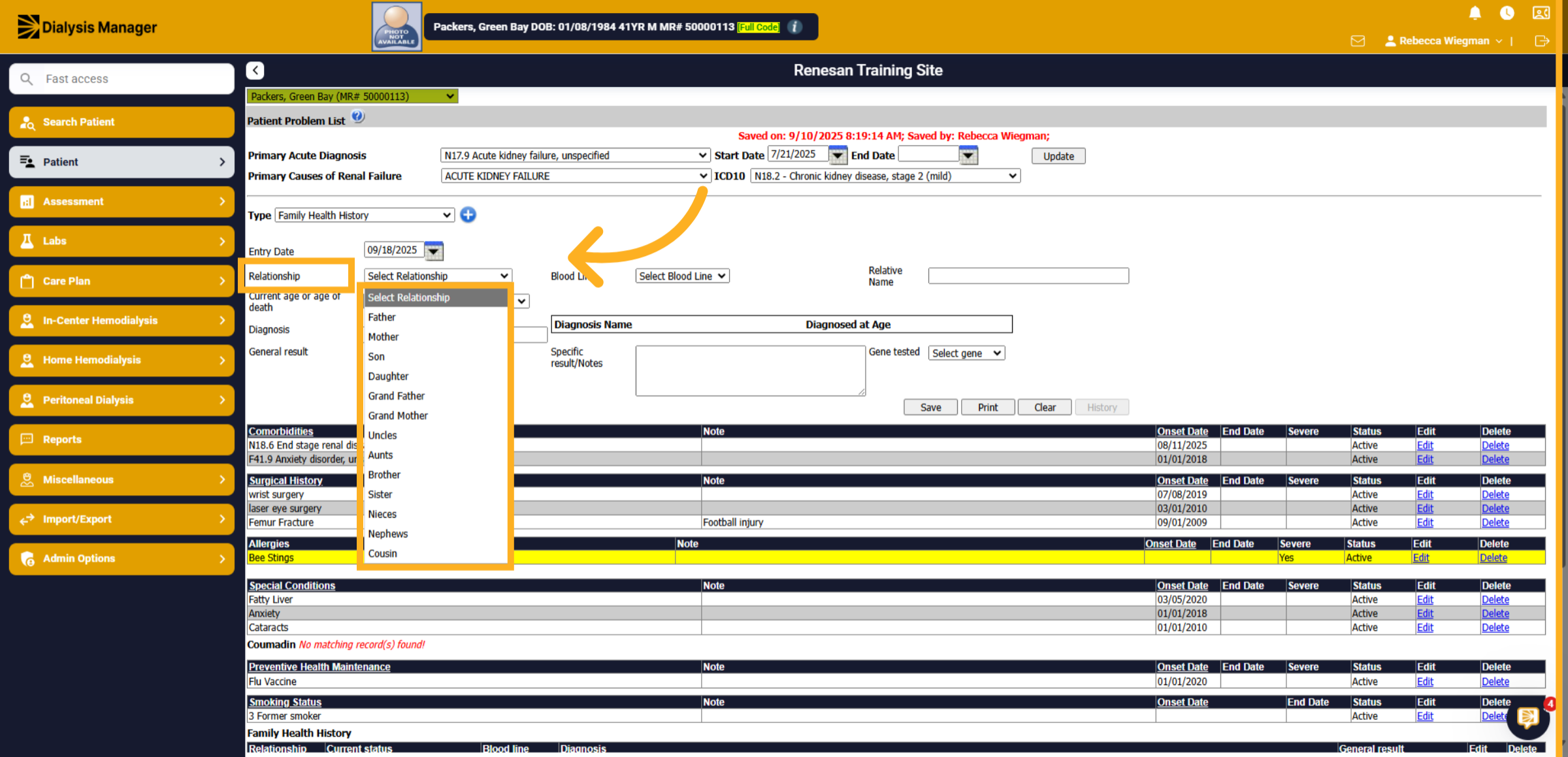This screenshot has height=757, width=1568.
Task: Click the patient info 'i' icon
Action: point(794,27)
